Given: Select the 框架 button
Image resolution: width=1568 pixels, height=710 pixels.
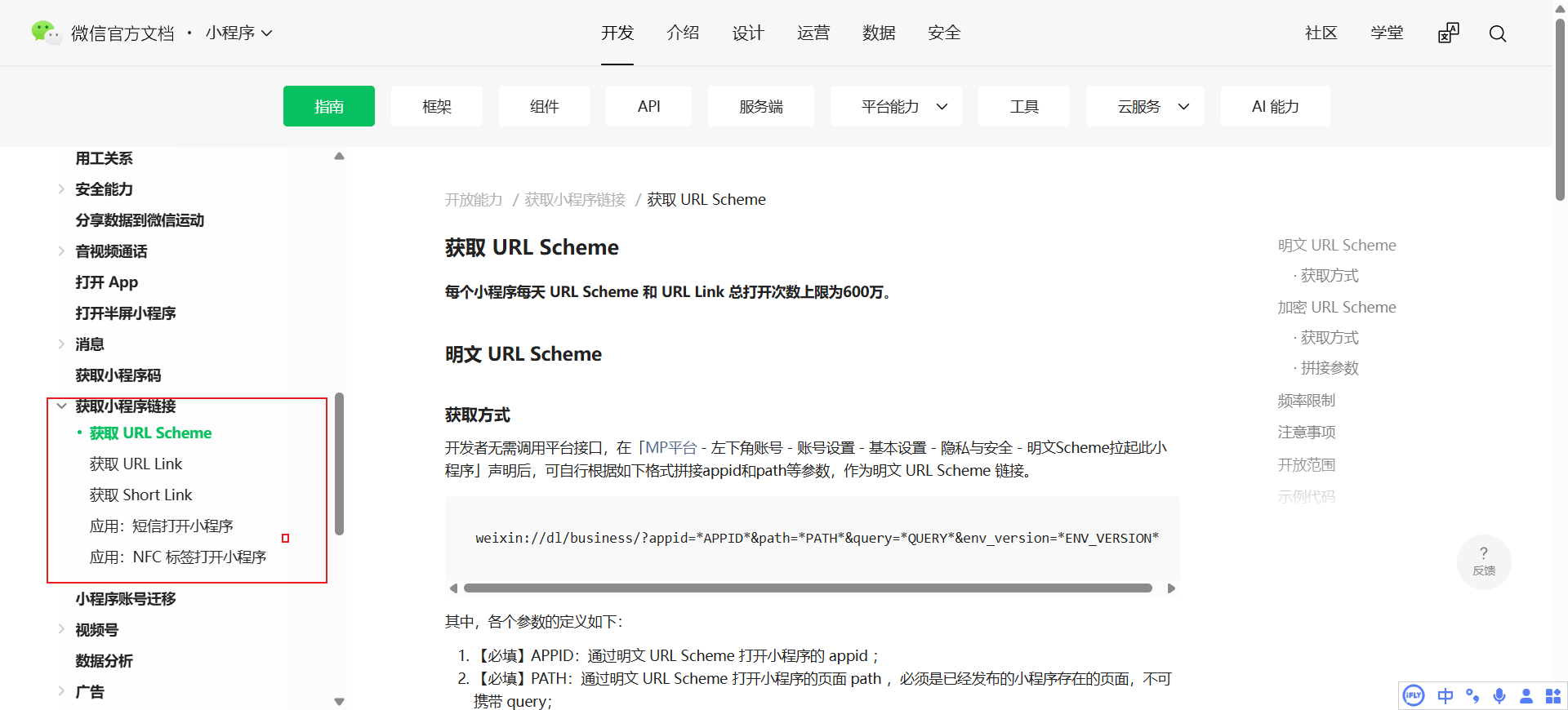Looking at the screenshot, I should point(437,106).
